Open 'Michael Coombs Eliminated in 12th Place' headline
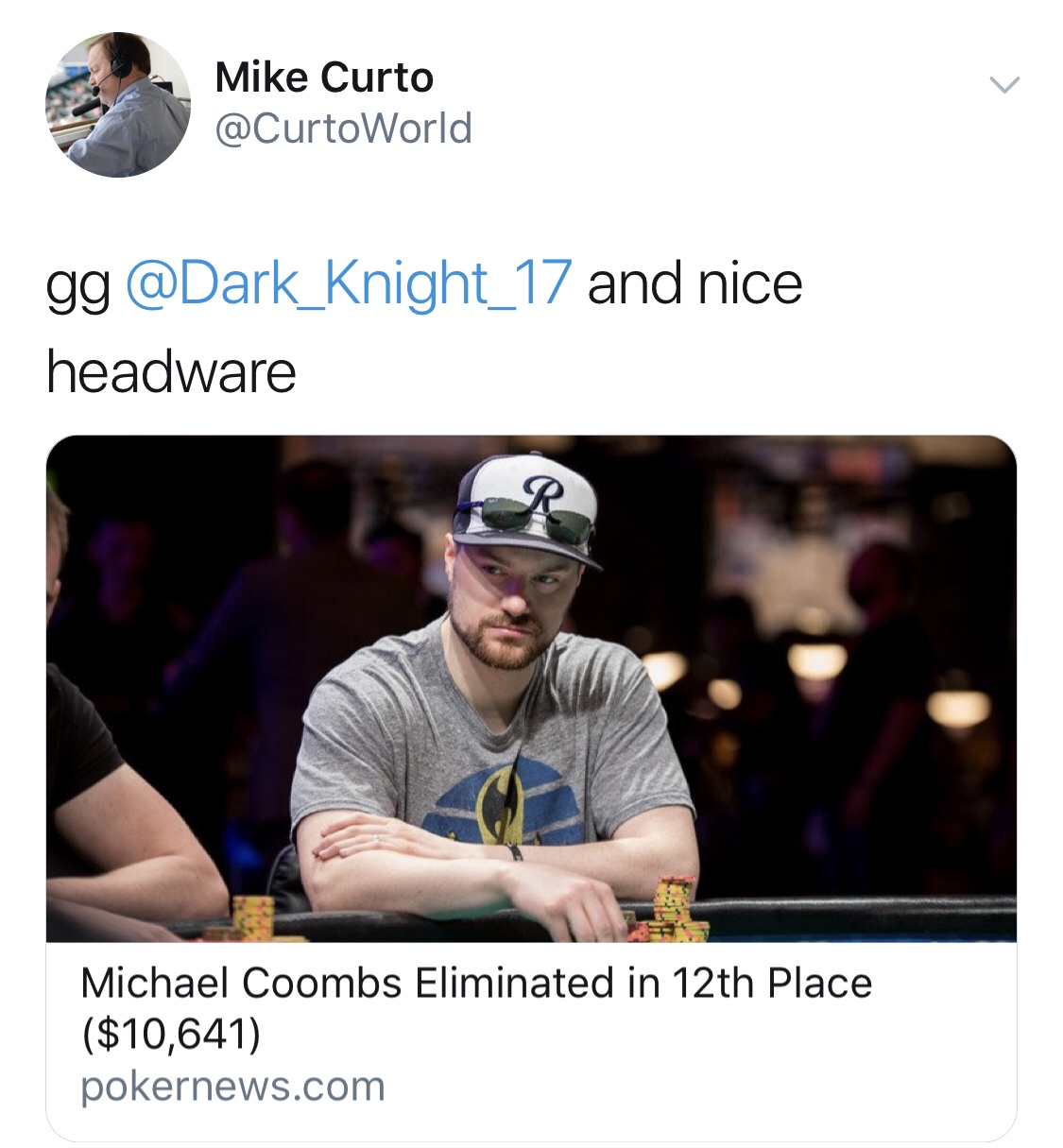Screen dimensions: 1063x1148 coord(476,984)
